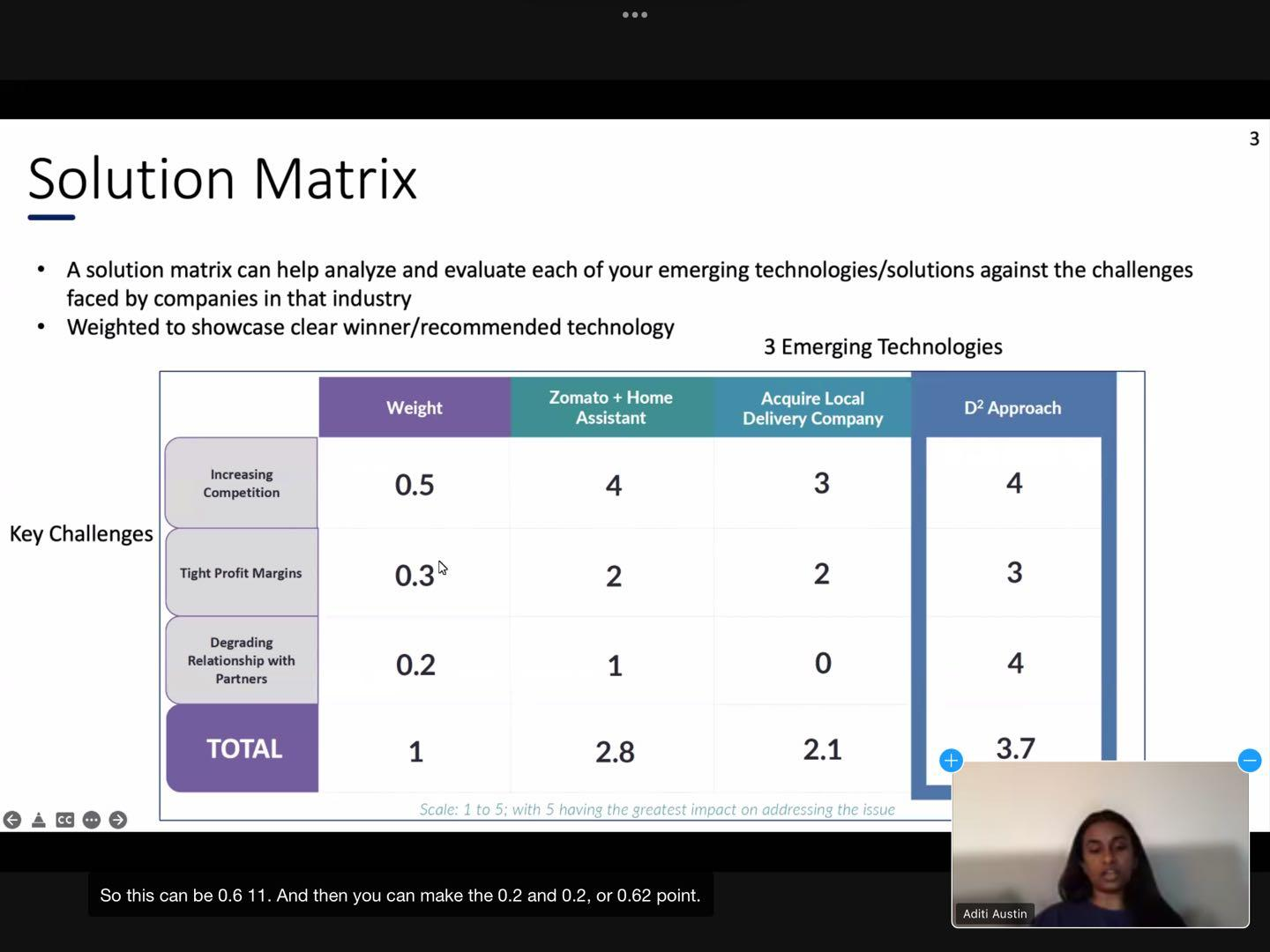Screen dimensions: 1270x952
Task: Click the TOTAL row label
Action: tap(243, 748)
